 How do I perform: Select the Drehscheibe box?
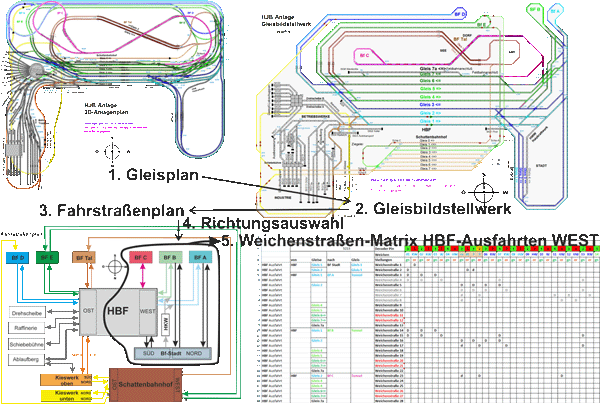pyautogui.click(x=27, y=313)
